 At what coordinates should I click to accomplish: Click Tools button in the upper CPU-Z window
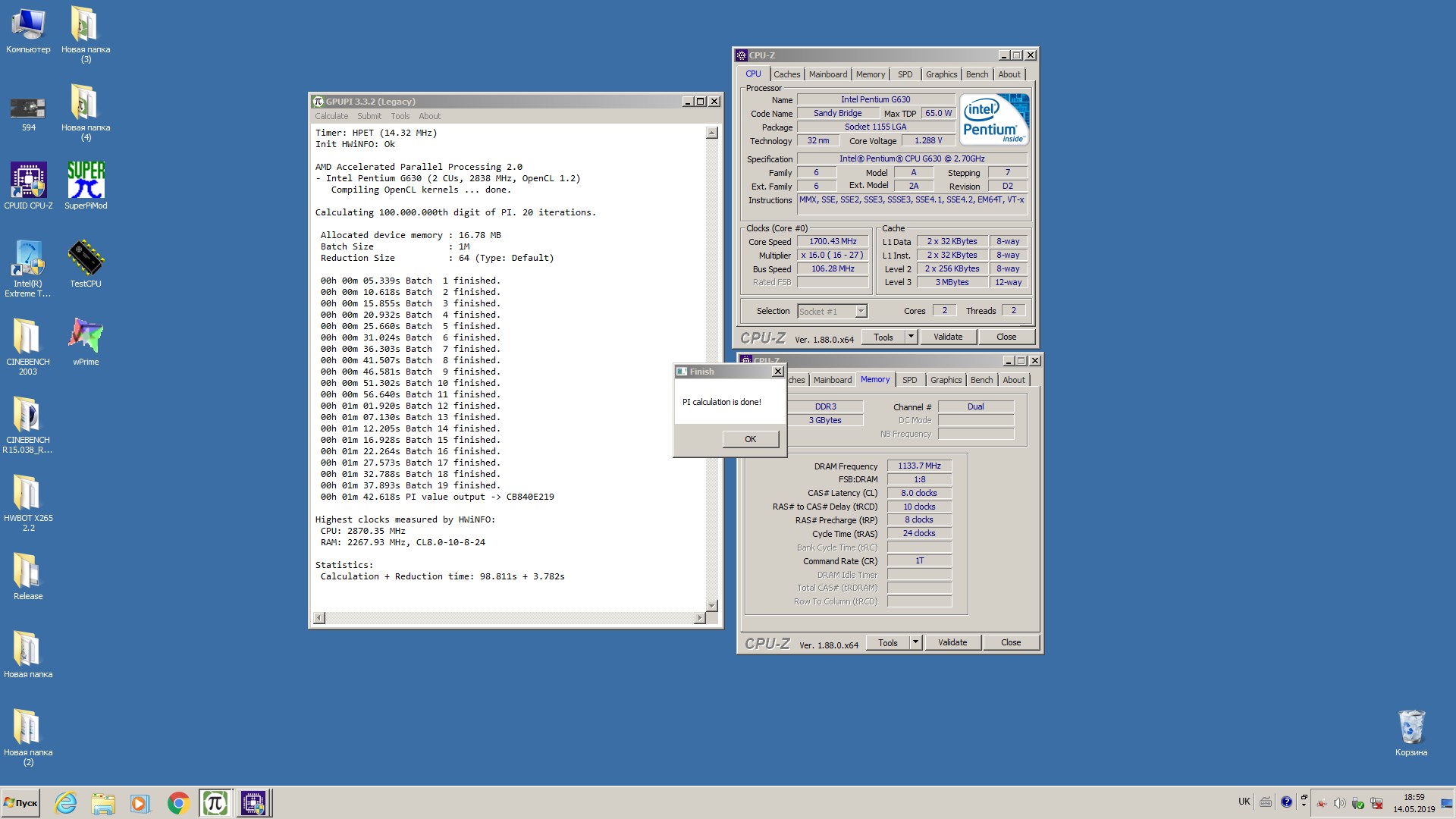tap(883, 337)
